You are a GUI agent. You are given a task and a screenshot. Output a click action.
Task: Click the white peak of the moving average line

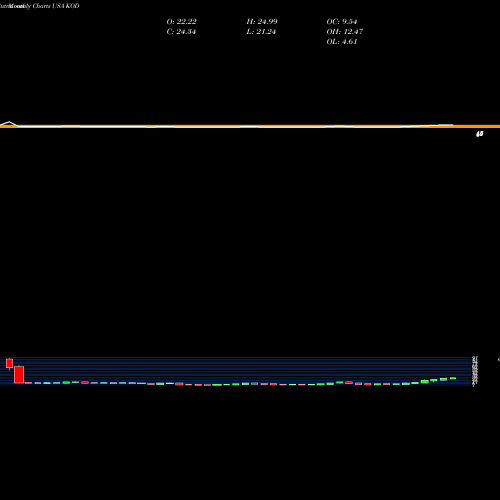(x=9, y=122)
